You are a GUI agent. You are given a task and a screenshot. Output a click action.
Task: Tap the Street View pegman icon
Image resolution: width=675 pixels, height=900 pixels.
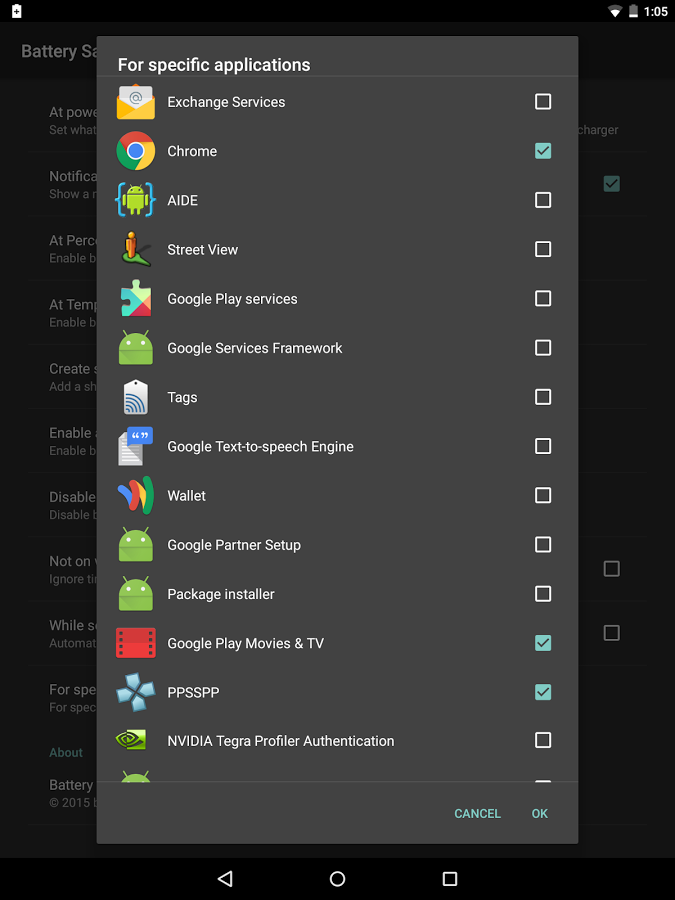click(x=136, y=249)
